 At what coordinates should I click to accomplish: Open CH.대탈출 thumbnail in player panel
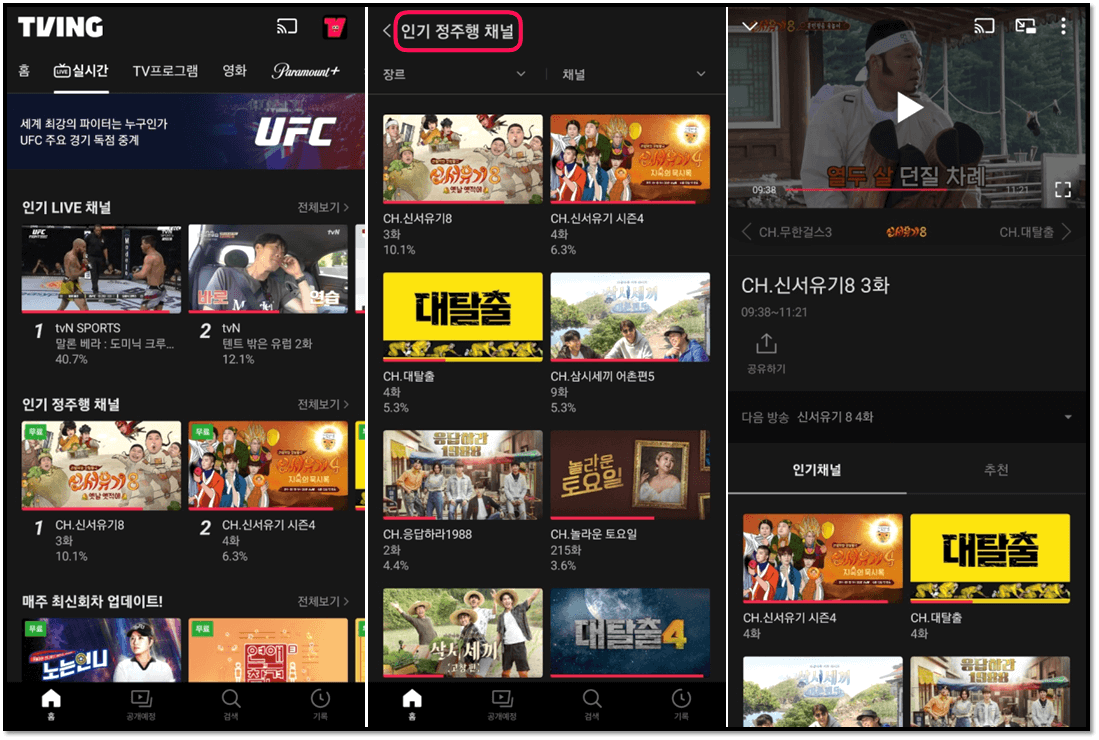990,559
